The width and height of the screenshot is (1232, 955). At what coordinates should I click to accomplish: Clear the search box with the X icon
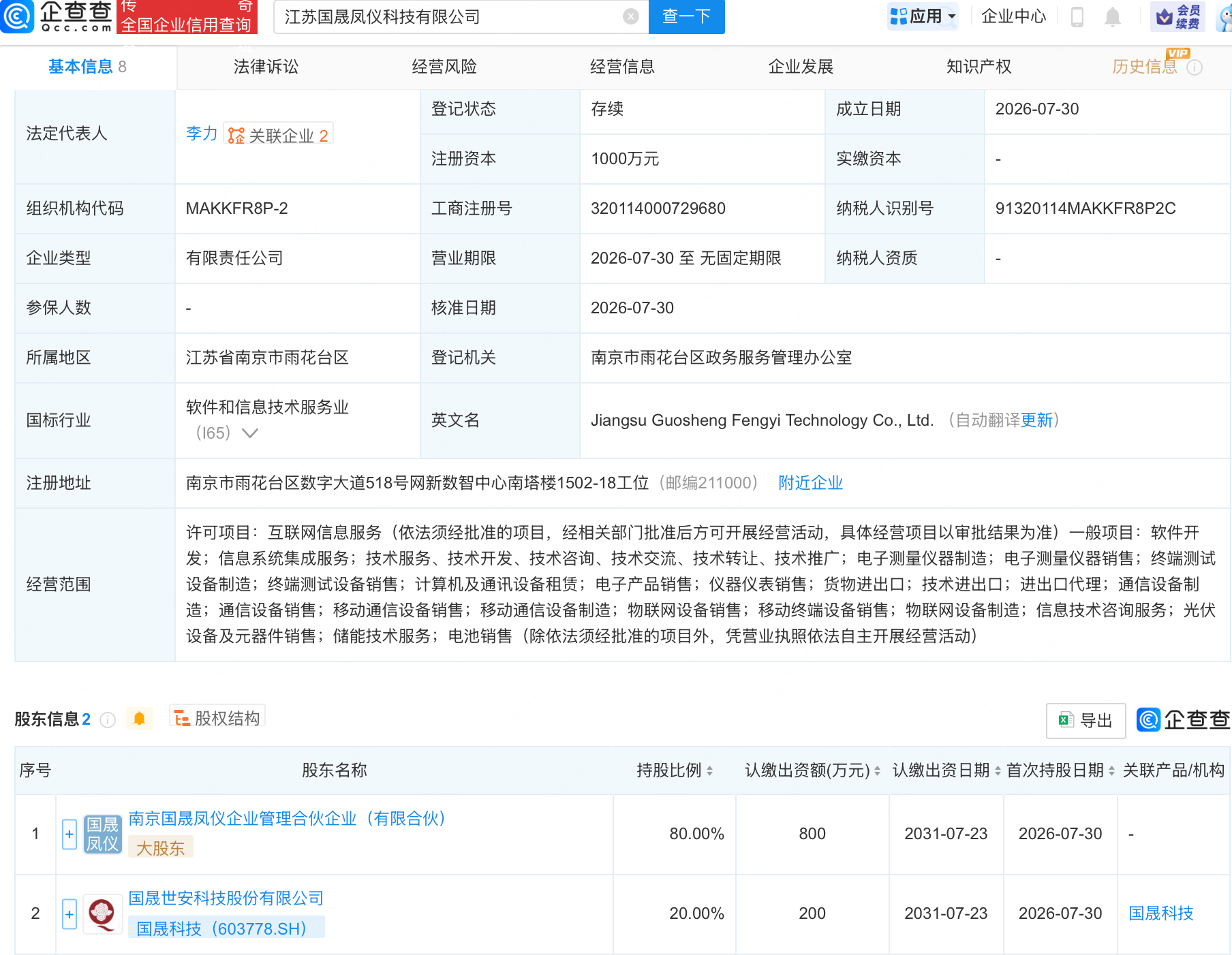(631, 16)
